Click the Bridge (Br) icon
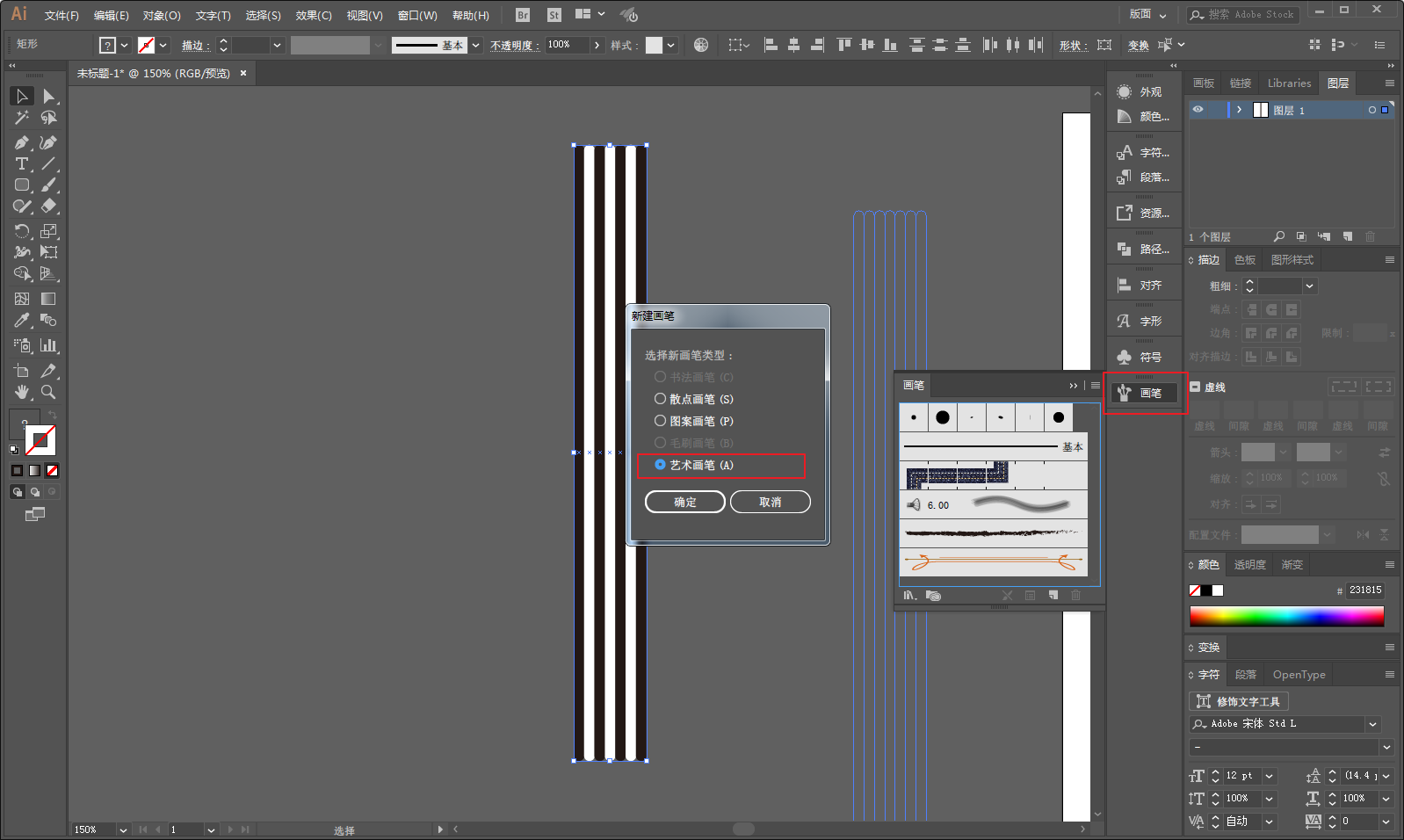The image size is (1404, 840). (523, 15)
